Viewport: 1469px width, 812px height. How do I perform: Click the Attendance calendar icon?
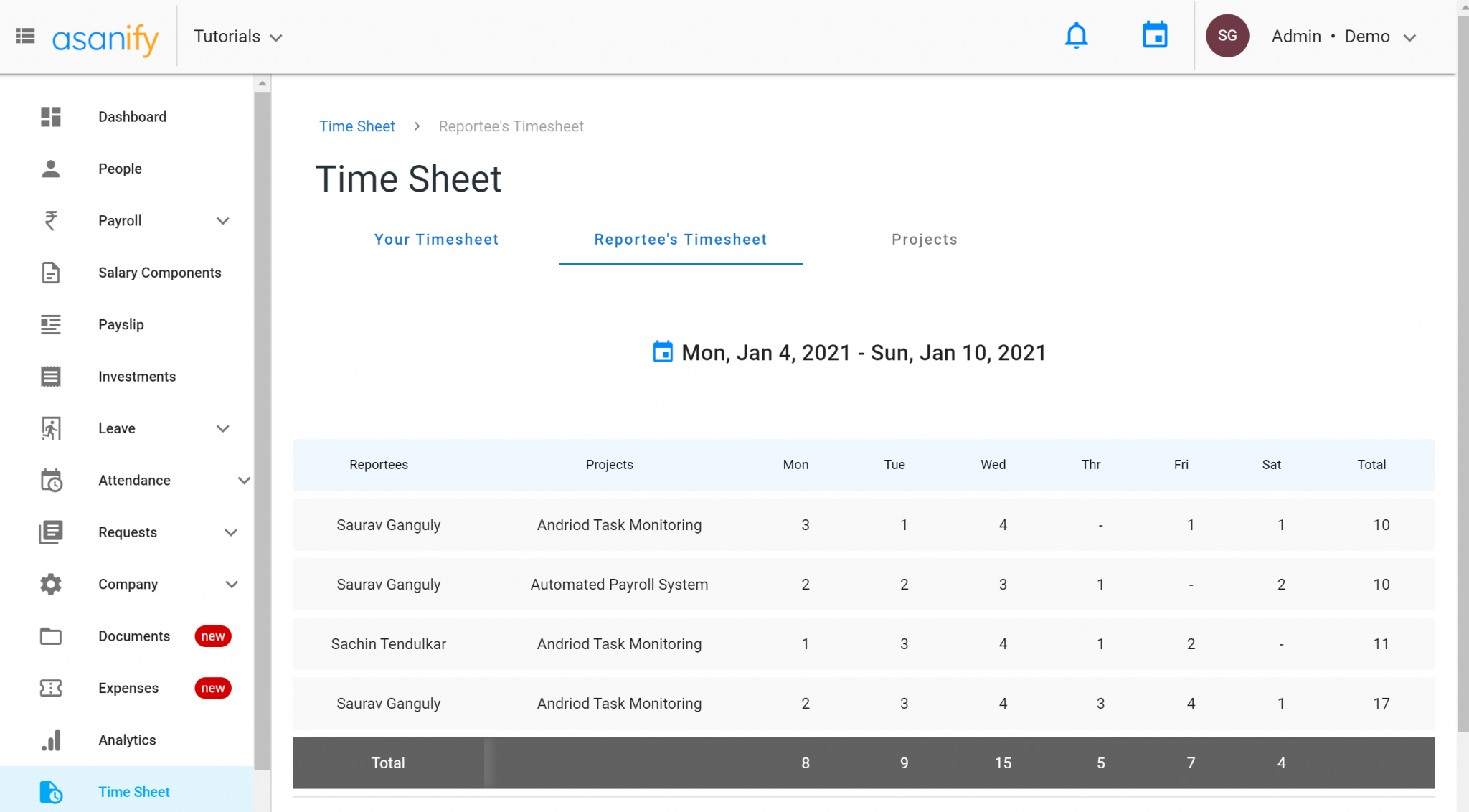point(50,480)
